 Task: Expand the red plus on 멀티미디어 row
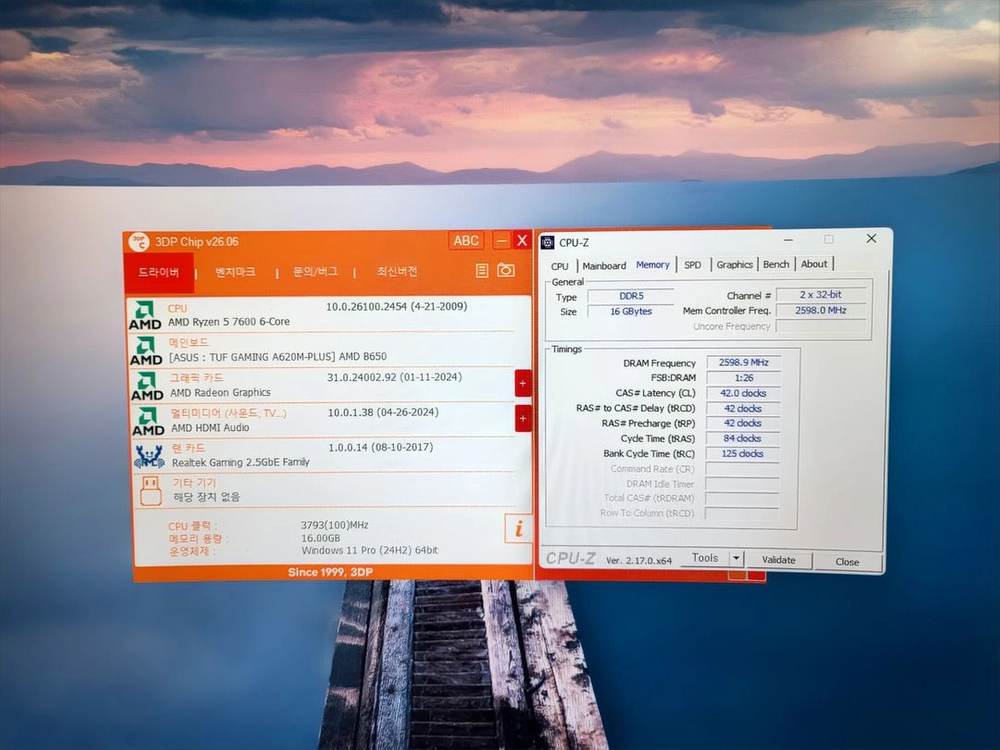tap(523, 418)
